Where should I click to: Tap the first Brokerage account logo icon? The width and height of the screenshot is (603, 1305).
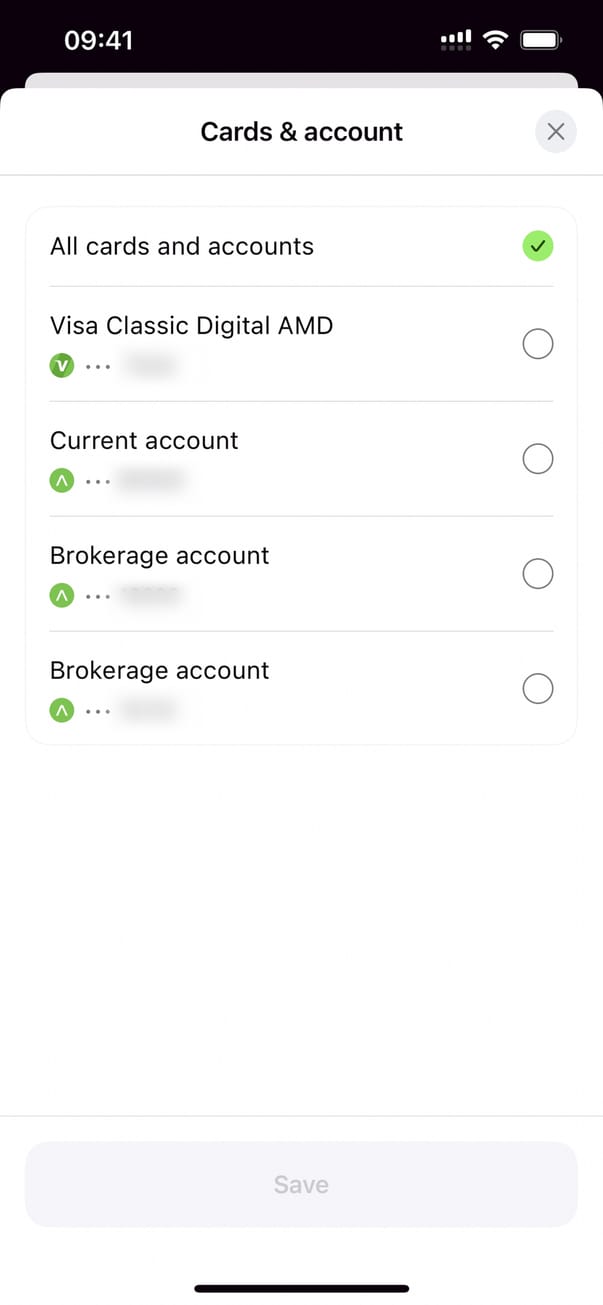click(x=62, y=596)
